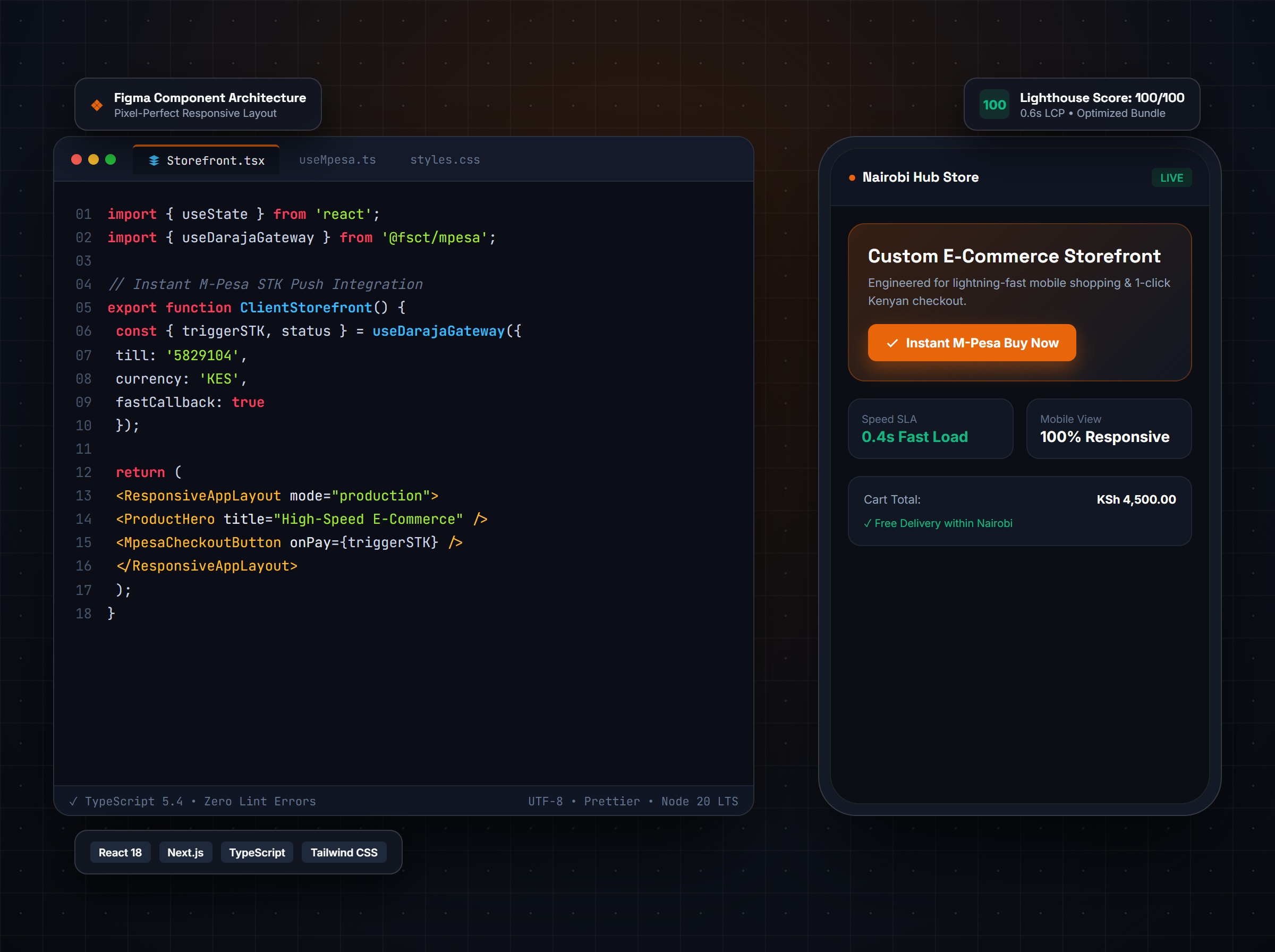
Task: Click the red window close dot
Action: (x=76, y=159)
